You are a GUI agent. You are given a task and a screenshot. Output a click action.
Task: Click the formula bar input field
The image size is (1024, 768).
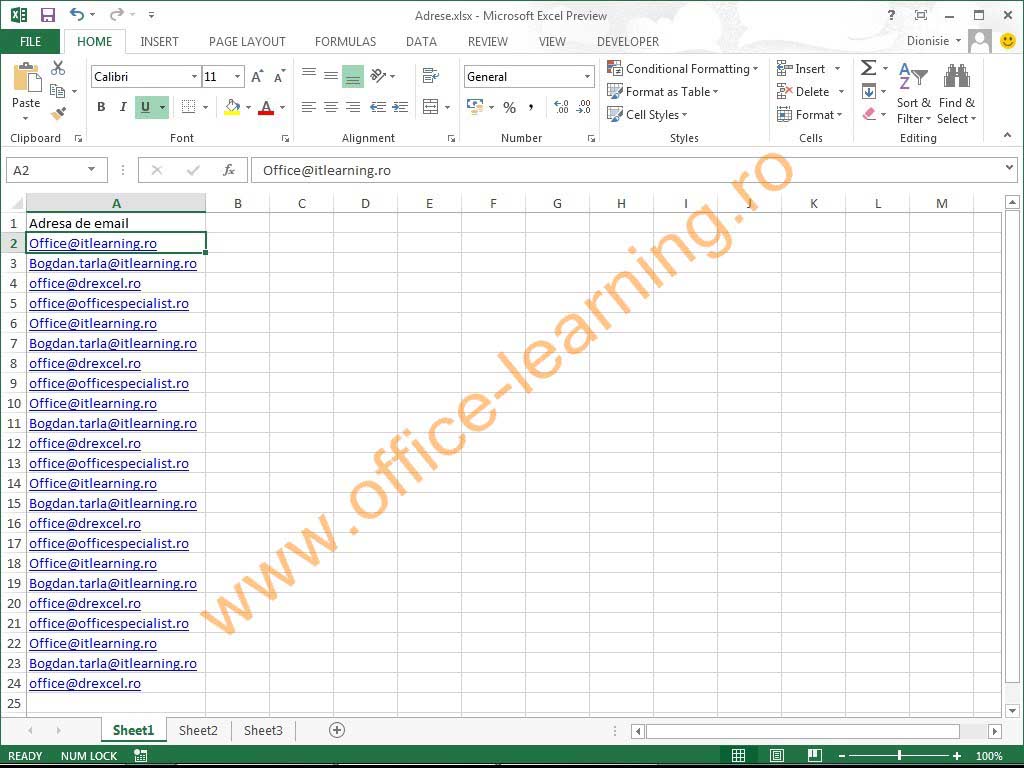tap(628, 170)
